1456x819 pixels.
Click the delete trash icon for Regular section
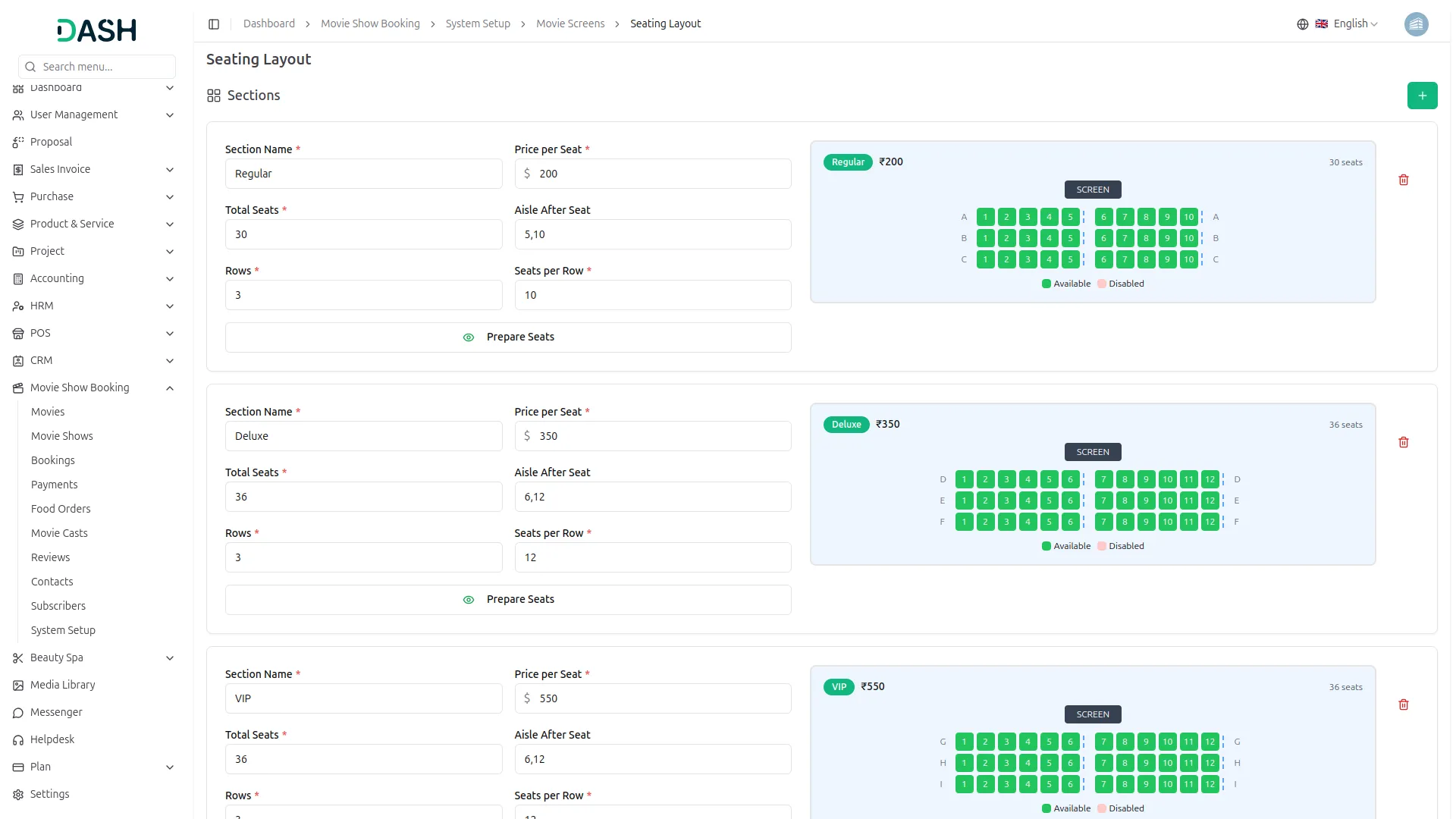(x=1404, y=180)
